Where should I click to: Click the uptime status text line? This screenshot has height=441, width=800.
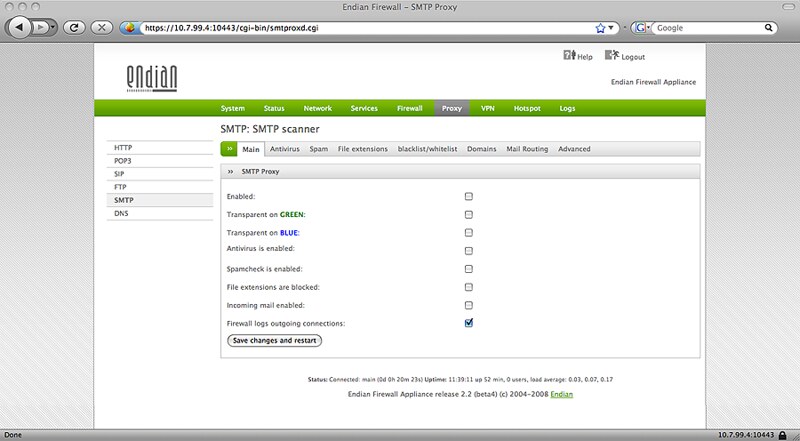[460, 380]
